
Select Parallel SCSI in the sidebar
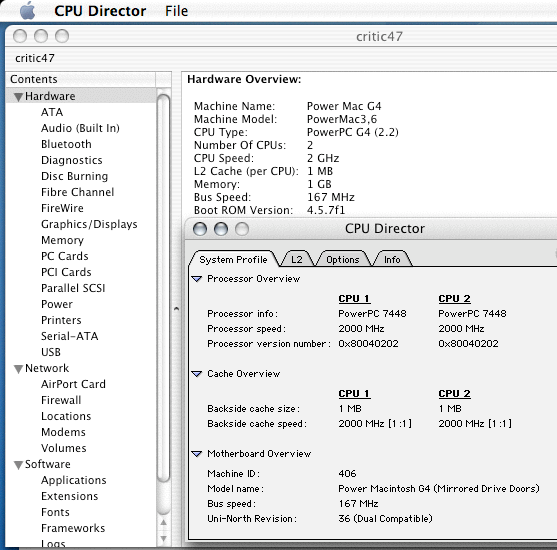pos(73,288)
